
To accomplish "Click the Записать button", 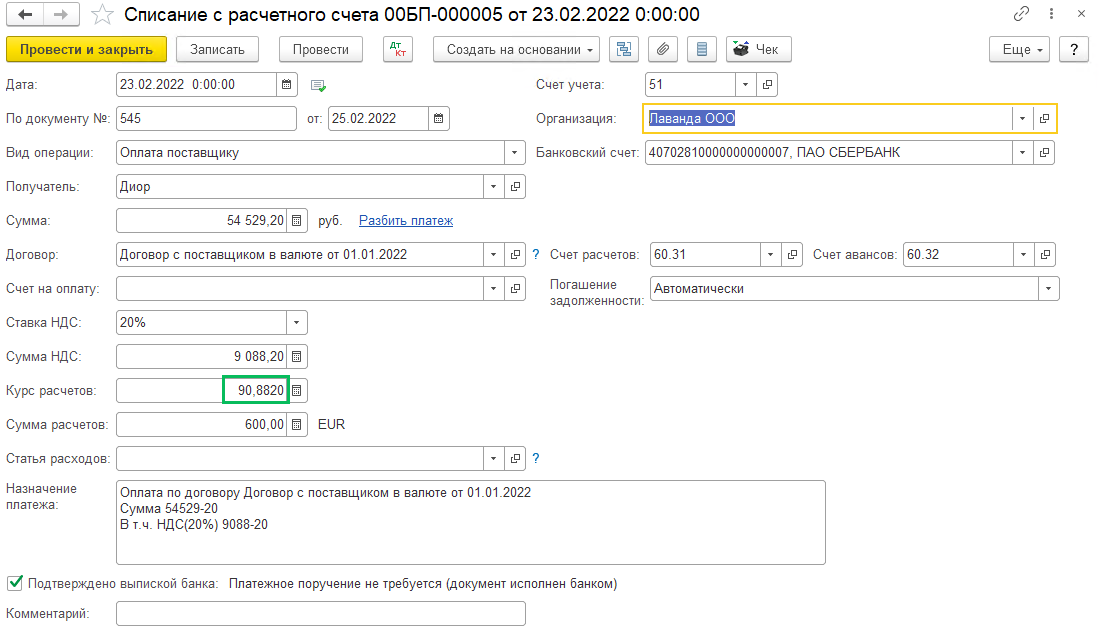I will coord(217,50).
